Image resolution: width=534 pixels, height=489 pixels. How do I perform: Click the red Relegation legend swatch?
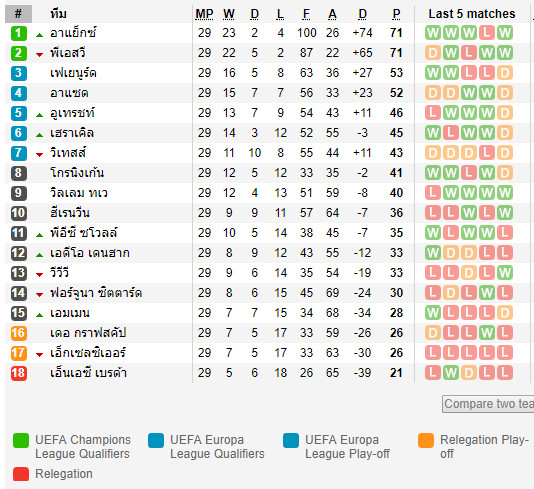tap(21, 474)
